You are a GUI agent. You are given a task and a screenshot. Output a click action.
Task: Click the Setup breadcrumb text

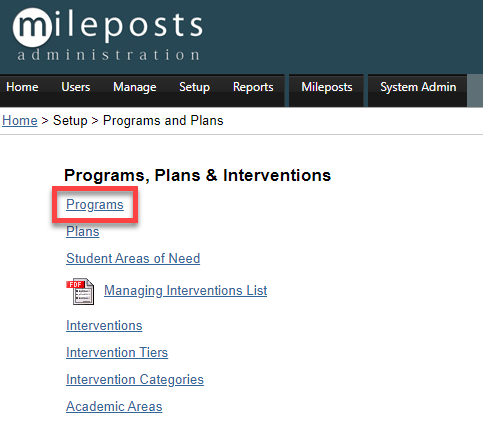pos(70,120)
